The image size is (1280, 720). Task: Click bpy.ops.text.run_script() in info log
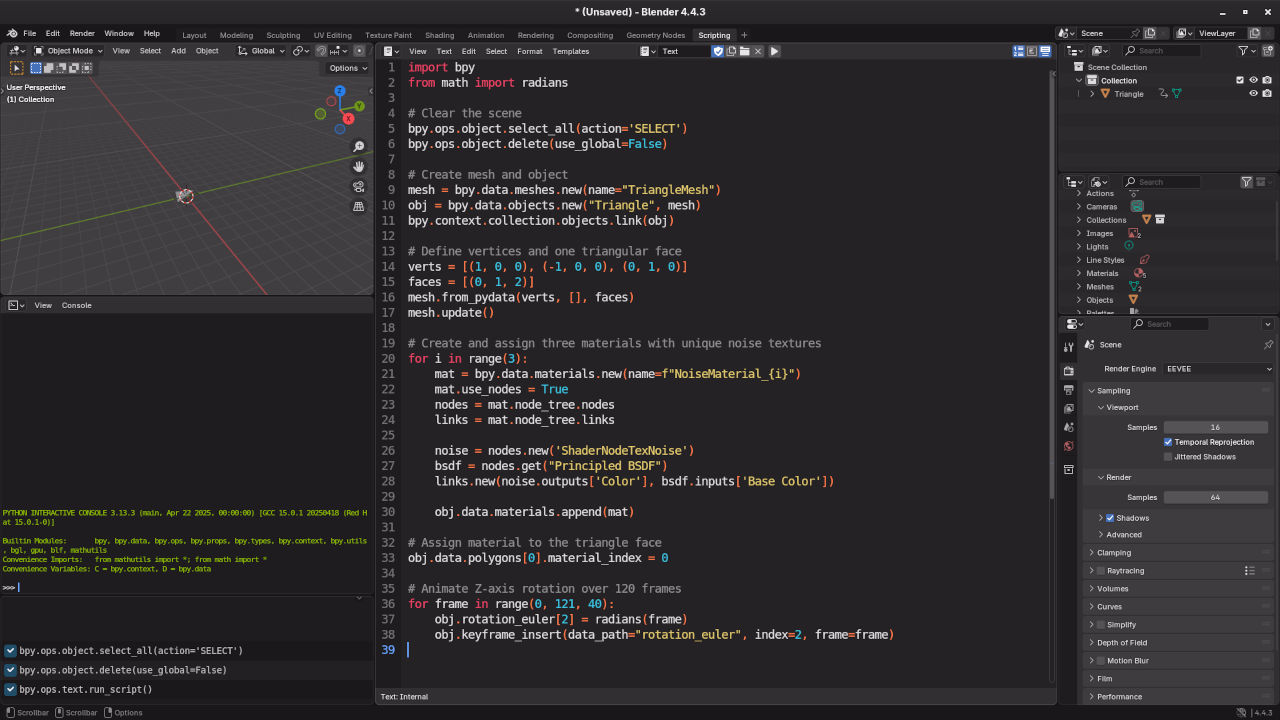click(86, 689)
